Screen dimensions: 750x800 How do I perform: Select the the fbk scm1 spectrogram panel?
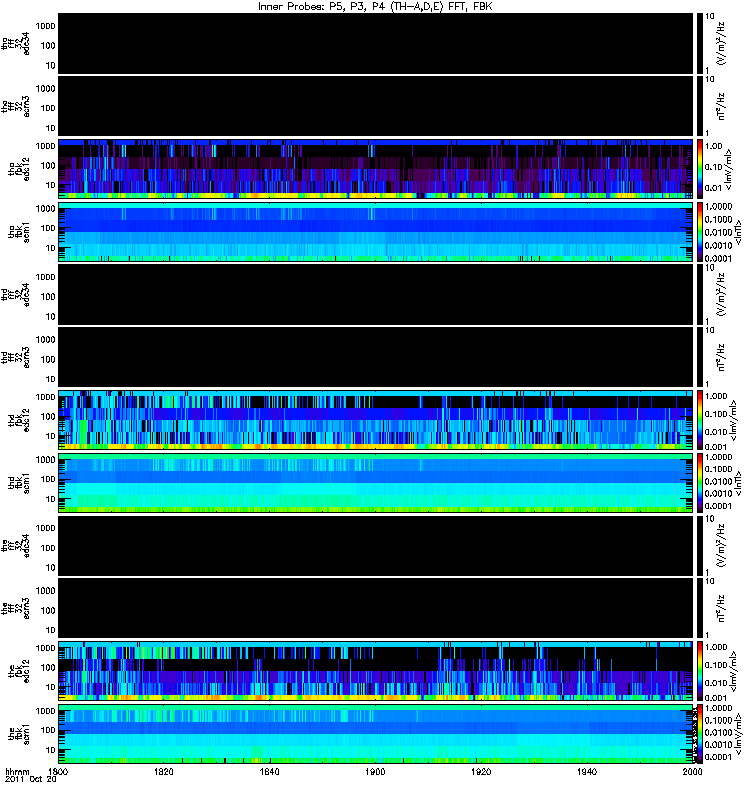pos(375,734)
